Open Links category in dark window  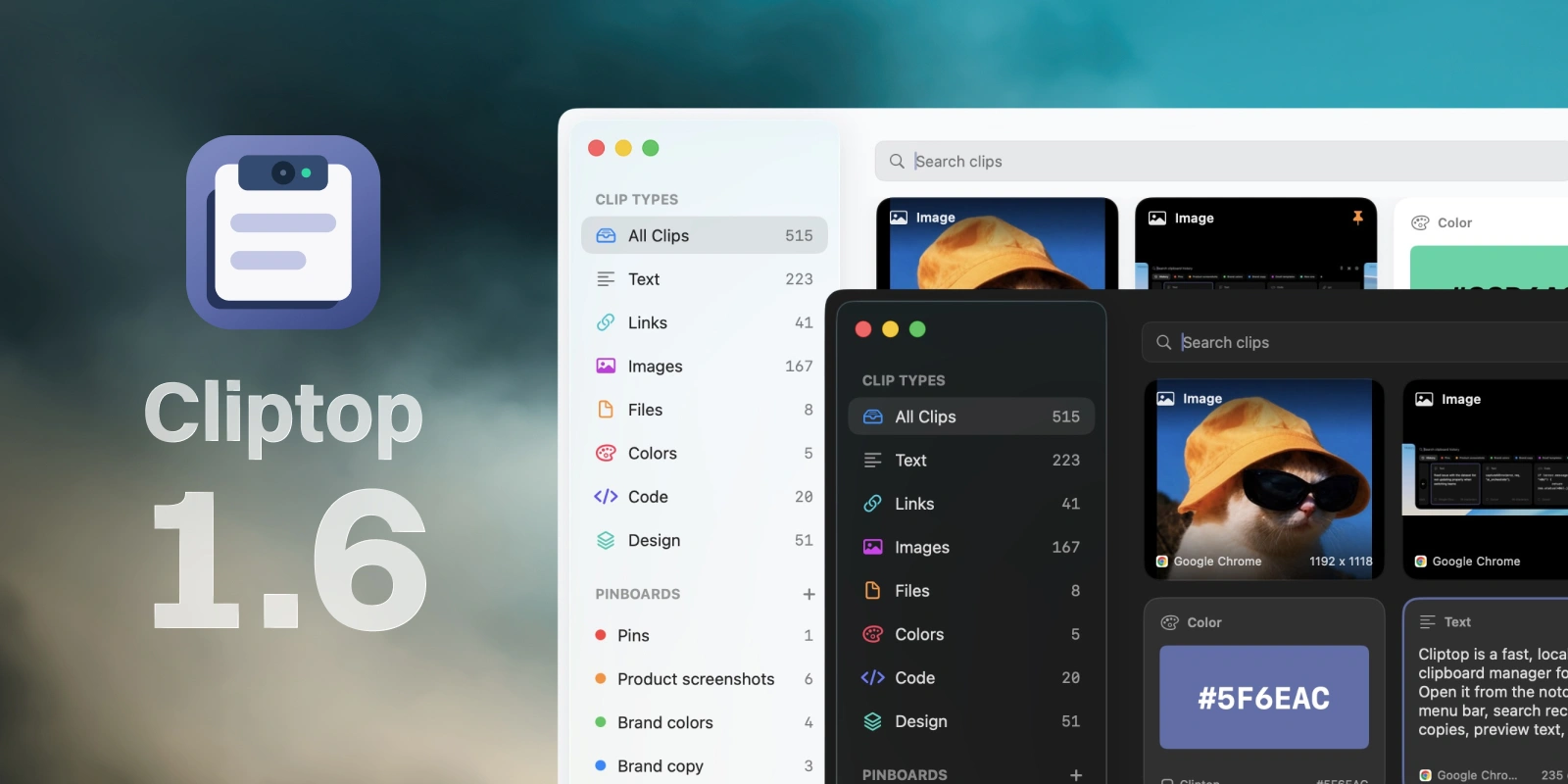click(x=971, y=504)
